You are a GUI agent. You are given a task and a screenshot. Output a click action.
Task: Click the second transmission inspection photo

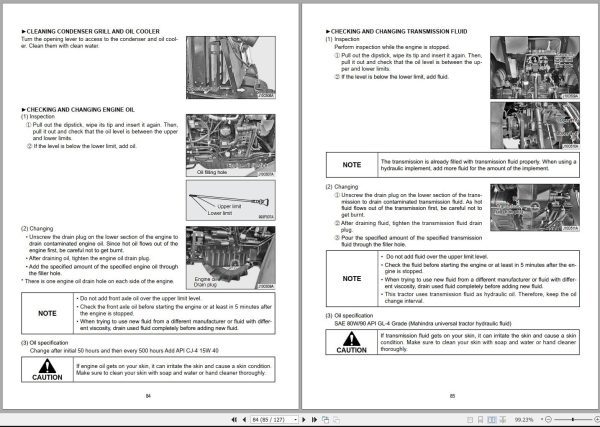[535, 125]
